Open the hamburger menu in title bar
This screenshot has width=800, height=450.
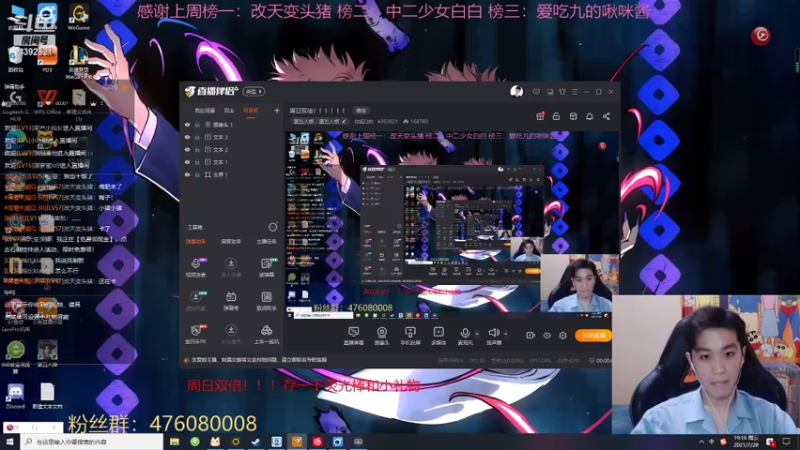pos(574,92)
